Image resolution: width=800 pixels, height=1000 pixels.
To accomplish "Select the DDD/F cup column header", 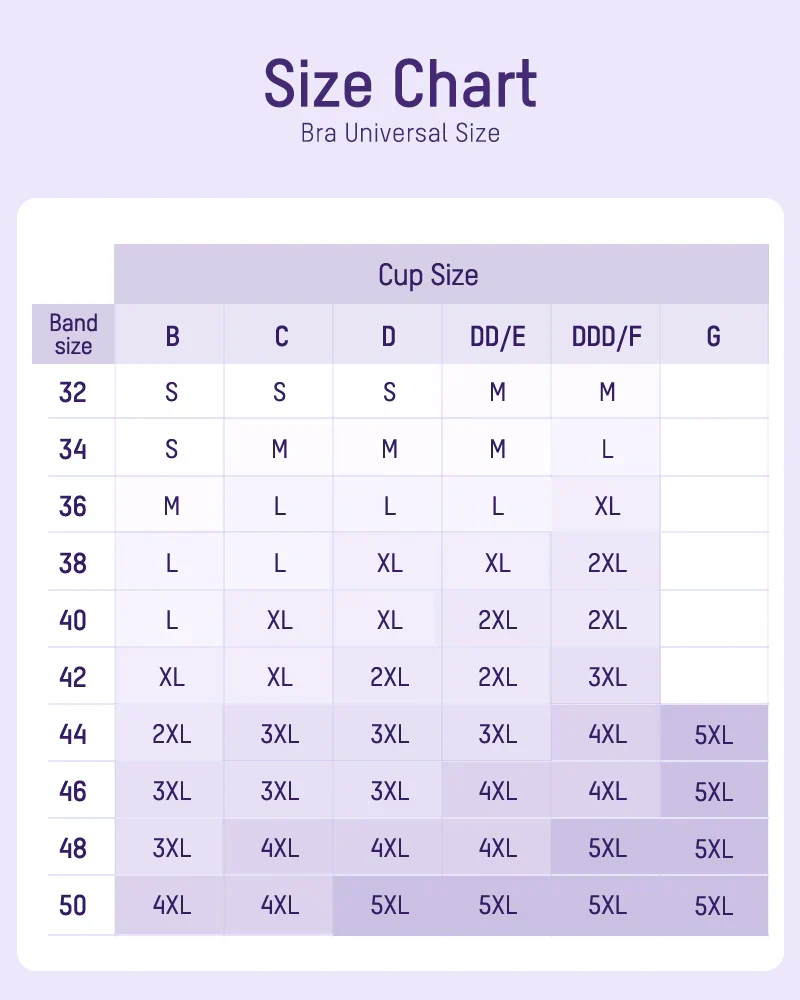I will pyautogui.click(x=606, y=337).
